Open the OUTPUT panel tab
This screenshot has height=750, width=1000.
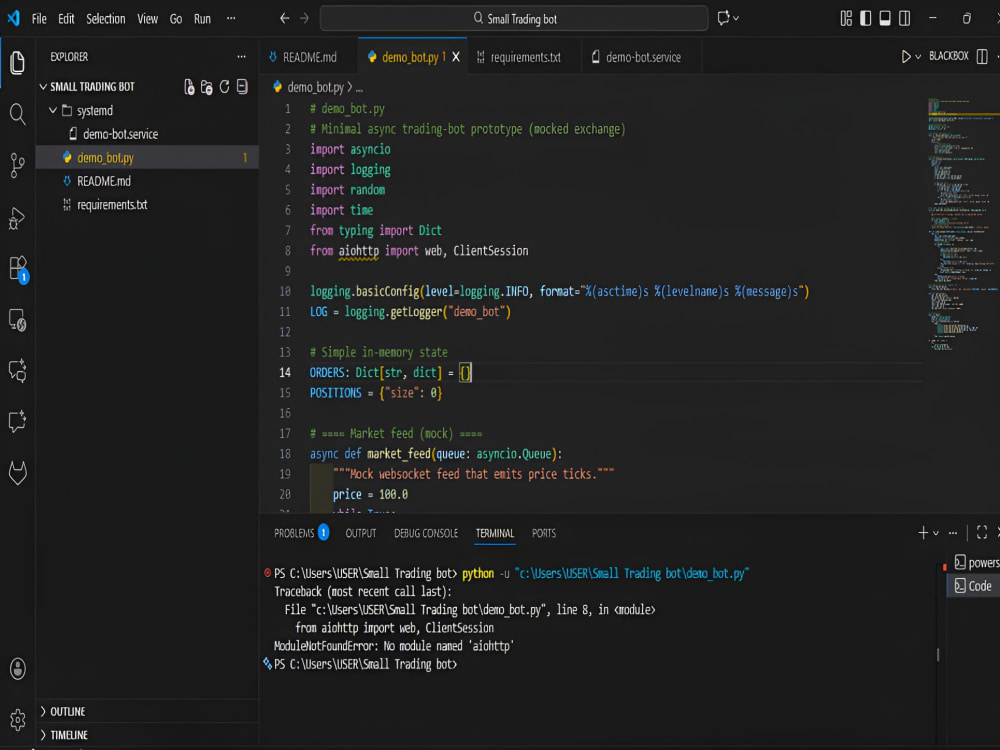pos(361,533)
